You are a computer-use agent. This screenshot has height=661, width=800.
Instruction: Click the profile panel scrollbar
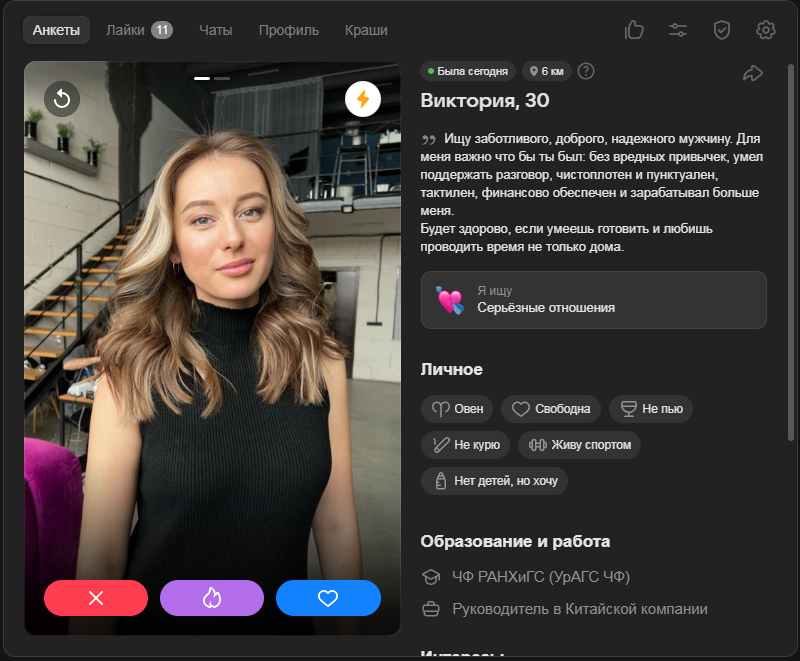790,252
